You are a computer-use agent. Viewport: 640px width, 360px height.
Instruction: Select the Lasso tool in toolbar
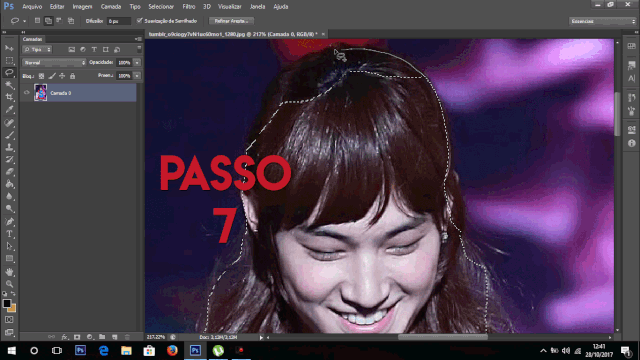click(x=9, y=73)
